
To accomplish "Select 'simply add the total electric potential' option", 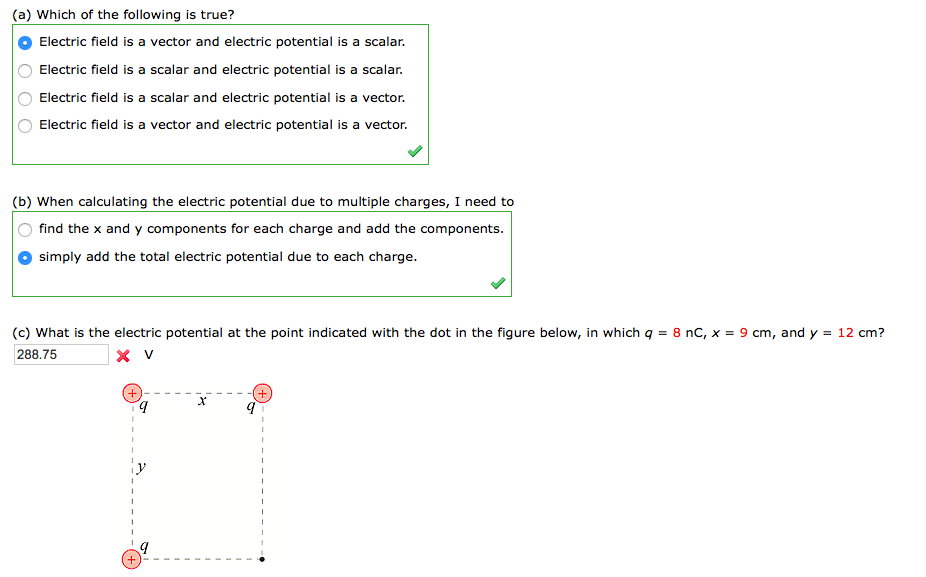I will click(24, 257).
